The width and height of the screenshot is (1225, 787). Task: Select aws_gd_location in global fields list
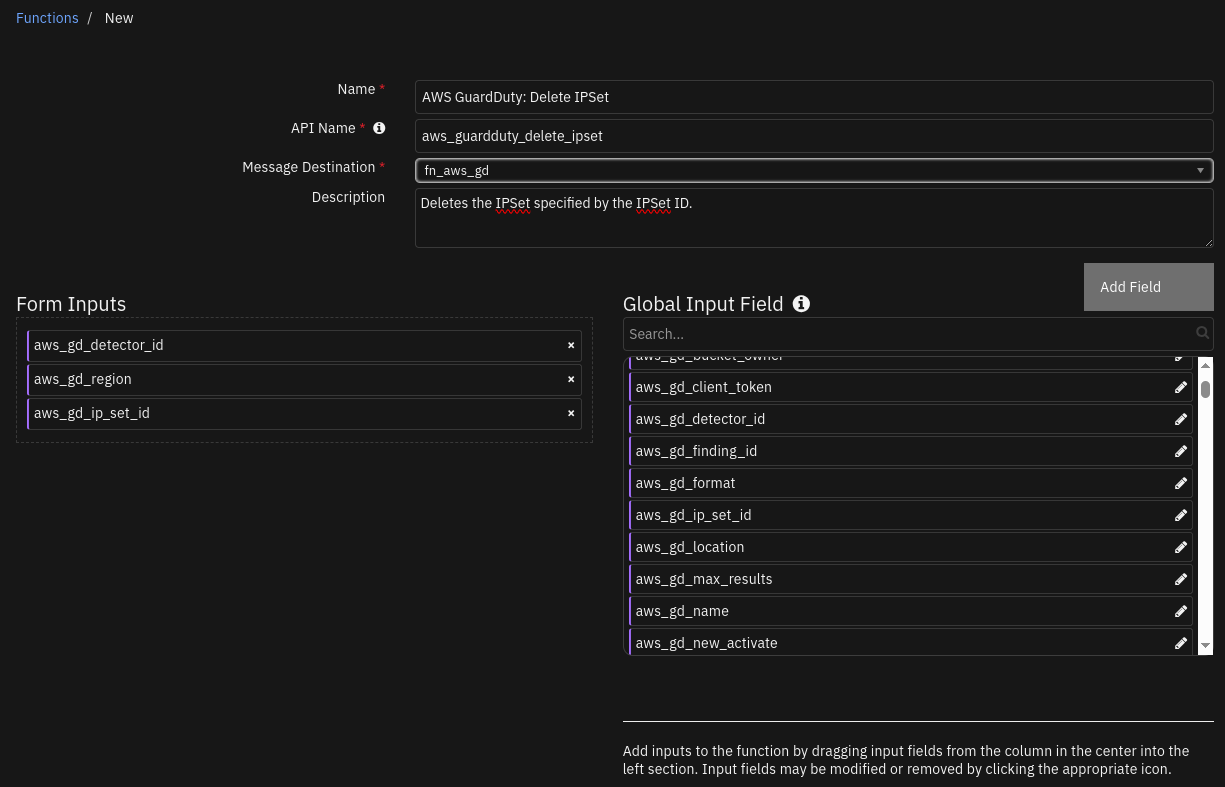(911, 547)
